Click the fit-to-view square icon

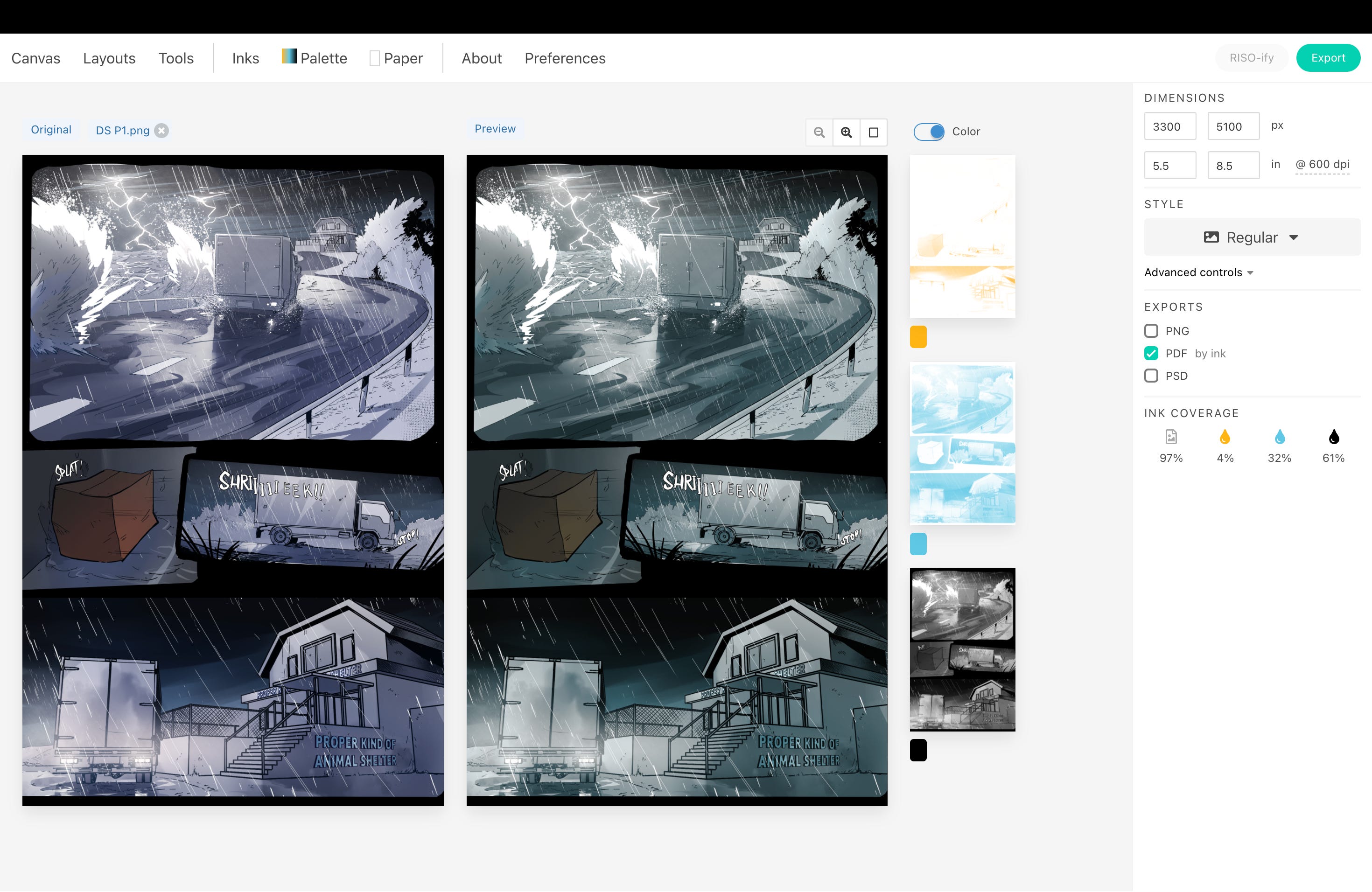[x=873, y=132]
